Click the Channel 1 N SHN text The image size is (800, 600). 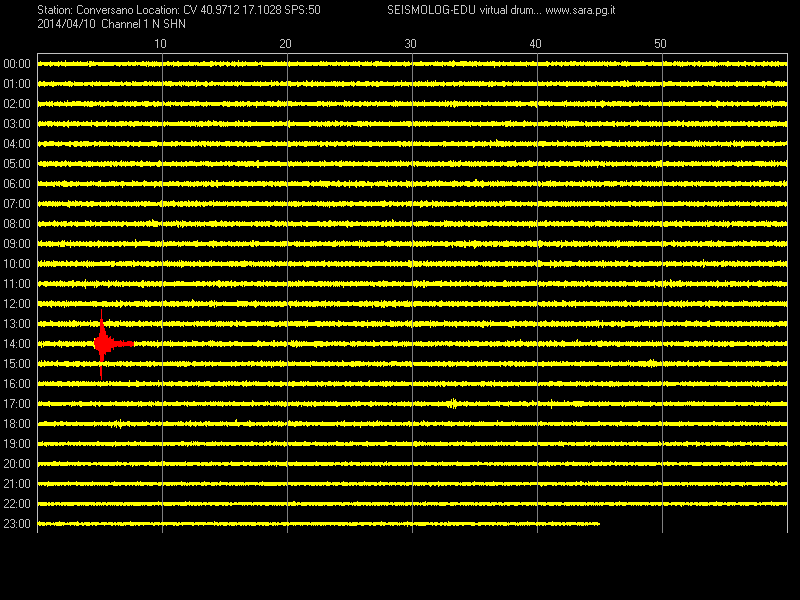143,24
